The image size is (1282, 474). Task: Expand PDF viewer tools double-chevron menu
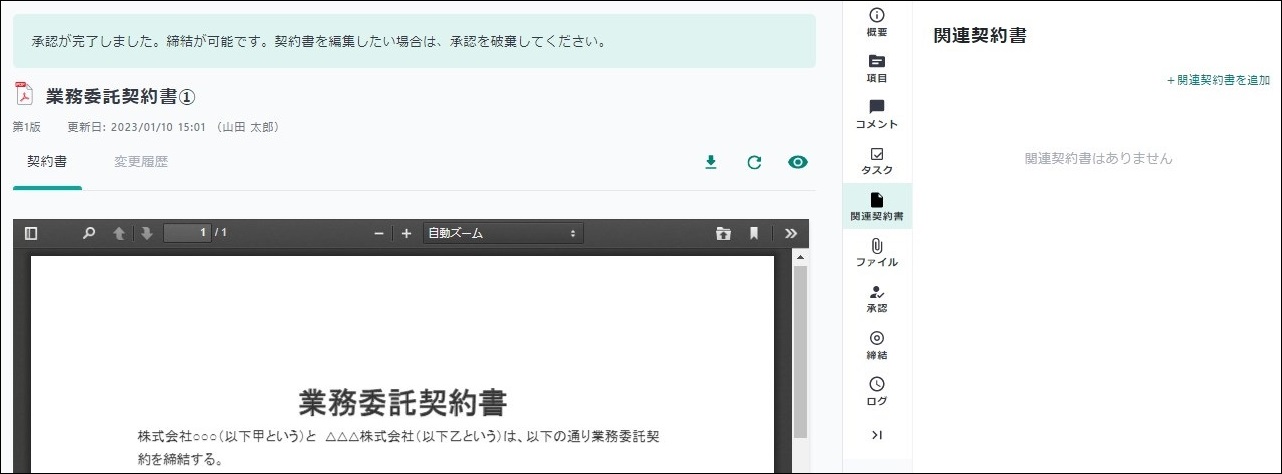point(790,233)
